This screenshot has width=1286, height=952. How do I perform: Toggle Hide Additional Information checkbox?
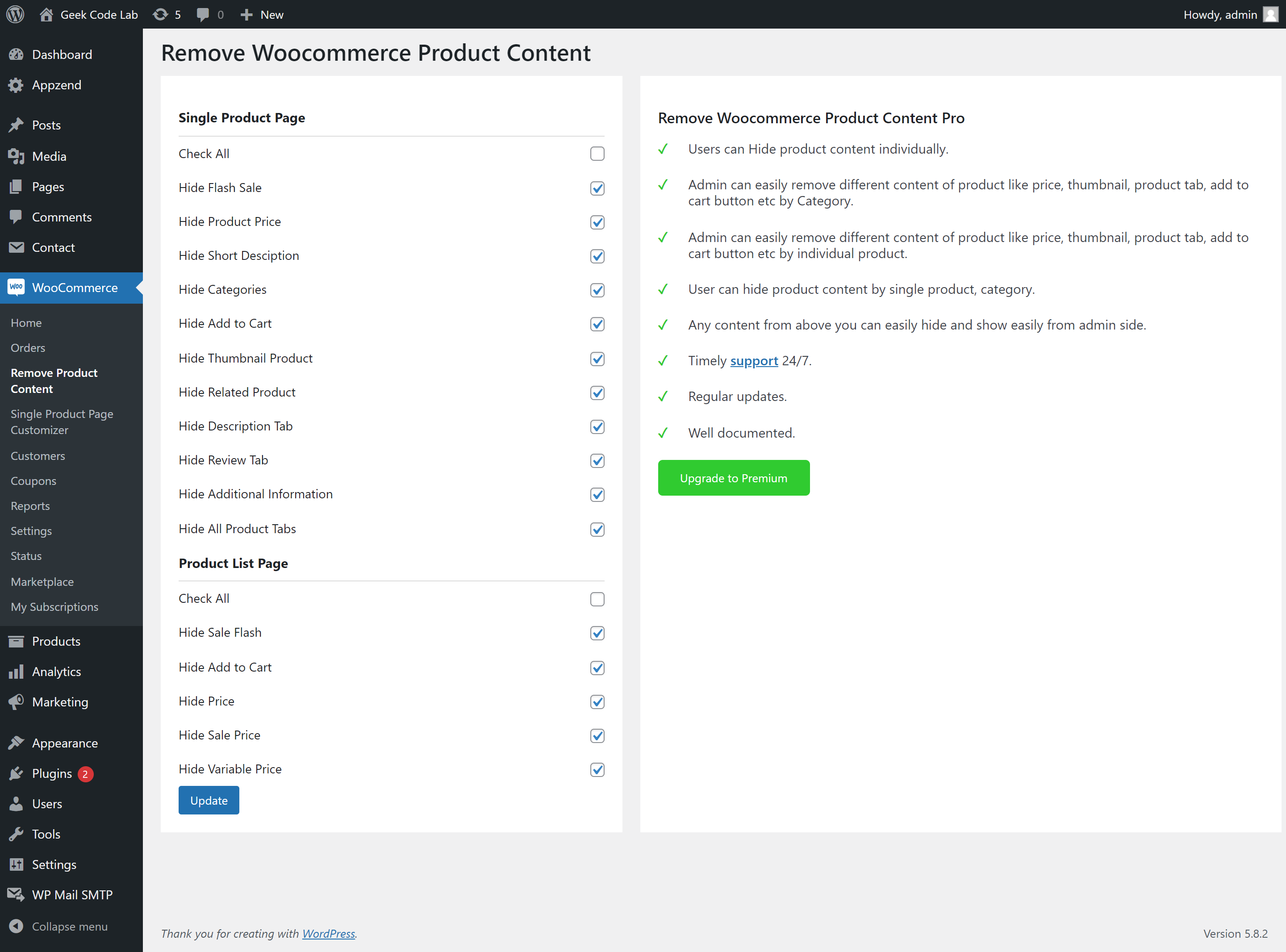597,494
